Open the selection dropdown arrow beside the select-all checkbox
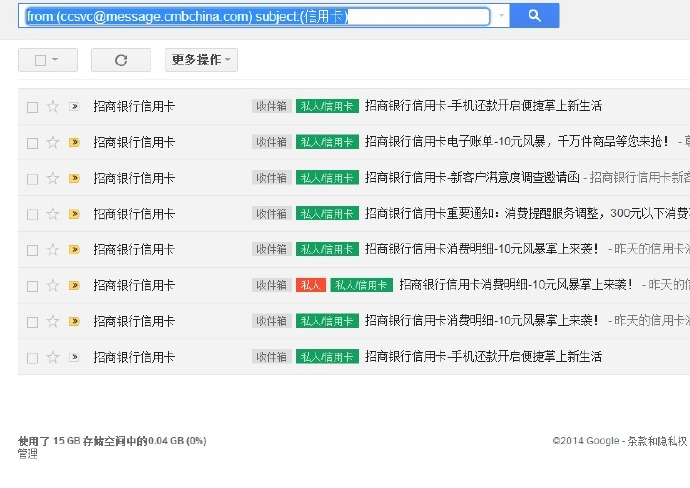The height and width of the screenshot is (488, 690). (55, 59)
